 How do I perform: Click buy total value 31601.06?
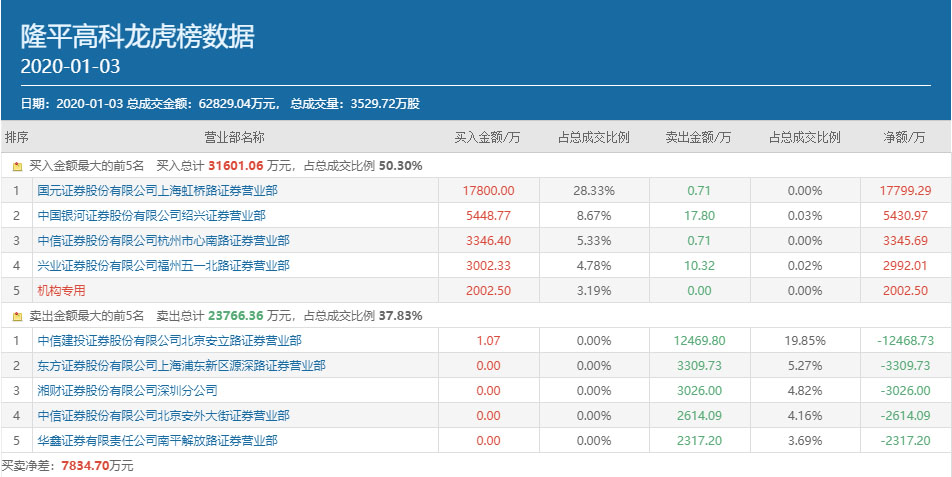236,165
